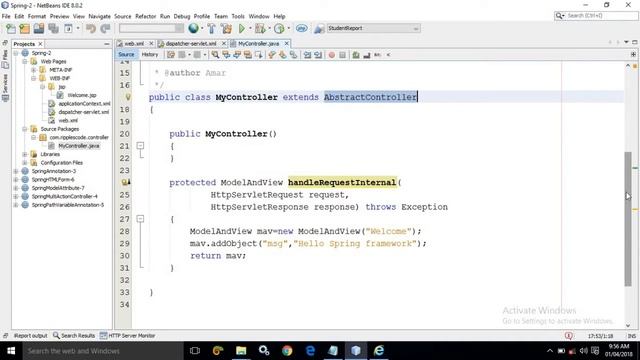Switch to the dispatcher-servlet.xml editor tab
The height and width of the screenshot is (360, 640).
point(191,44)
